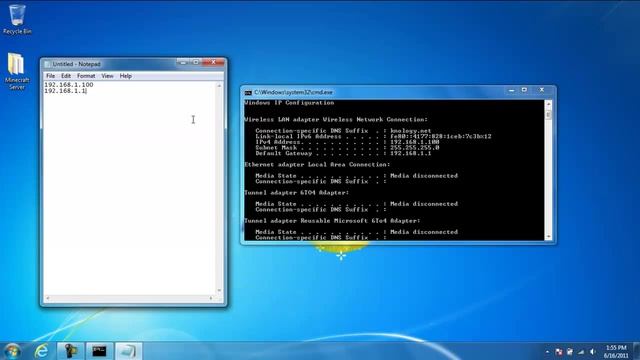Launch Internet Explorer from the taskbar
640x360 pixels.
click(x=41, y=351)
